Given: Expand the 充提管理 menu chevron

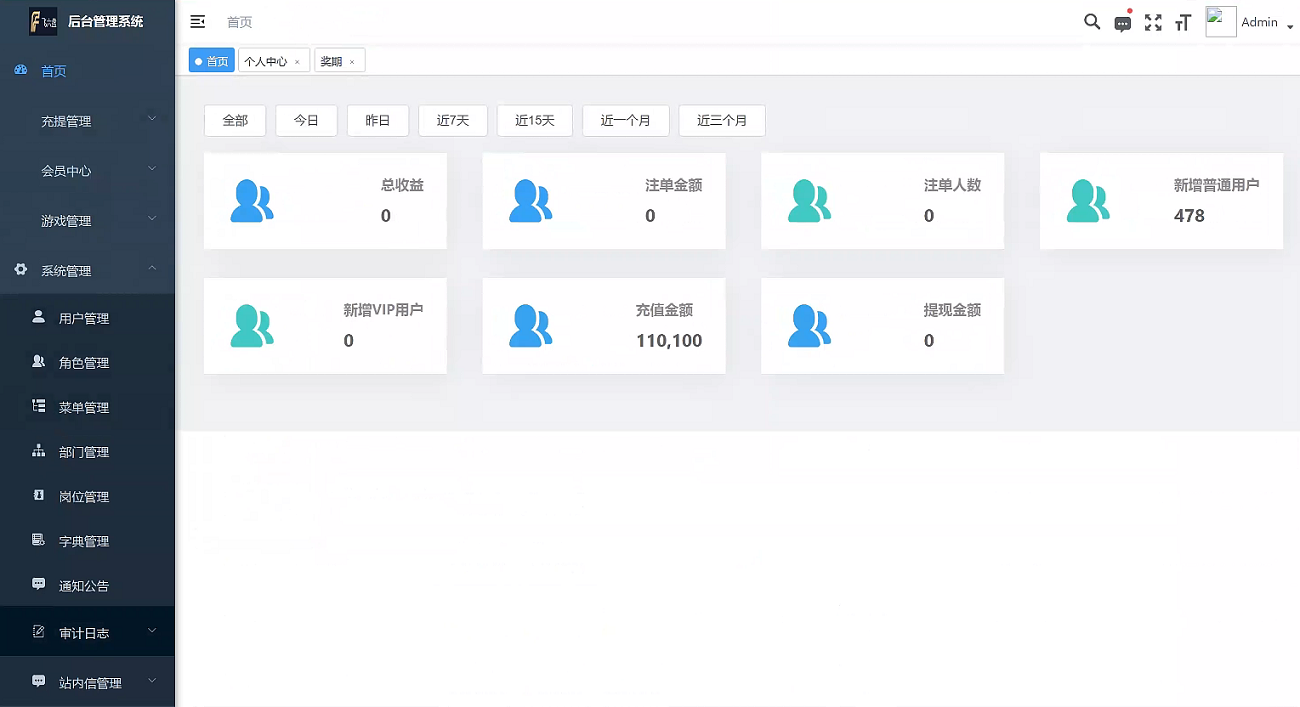Looking at the screenshot, I should pos(152,118).
